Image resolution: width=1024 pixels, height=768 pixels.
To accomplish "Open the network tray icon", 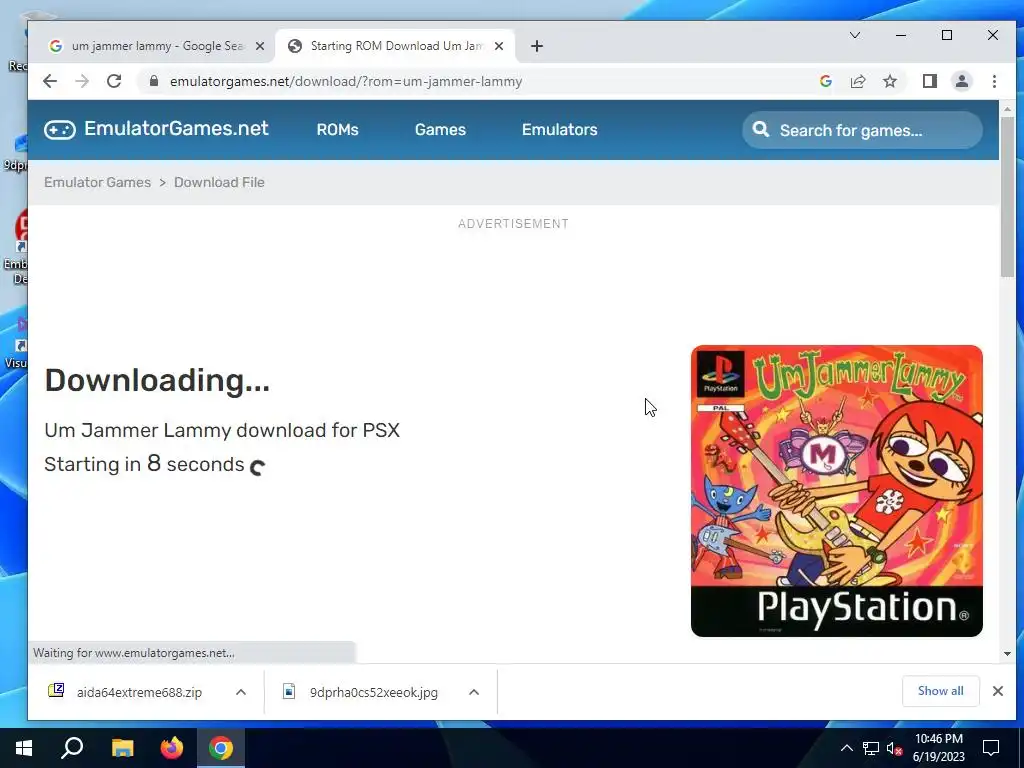I will 871,748.
